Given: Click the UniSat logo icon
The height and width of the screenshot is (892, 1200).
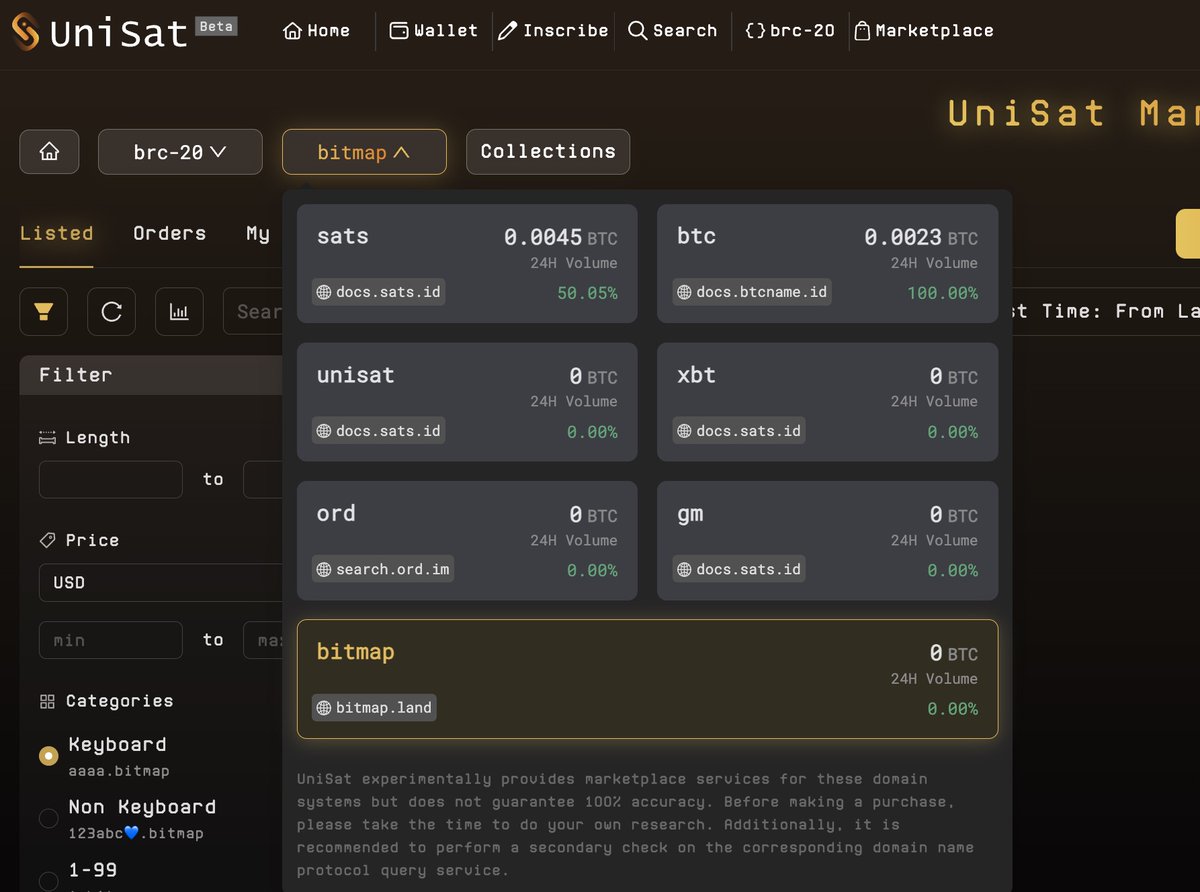Looking at the screenshot, I should coord(25,31).
